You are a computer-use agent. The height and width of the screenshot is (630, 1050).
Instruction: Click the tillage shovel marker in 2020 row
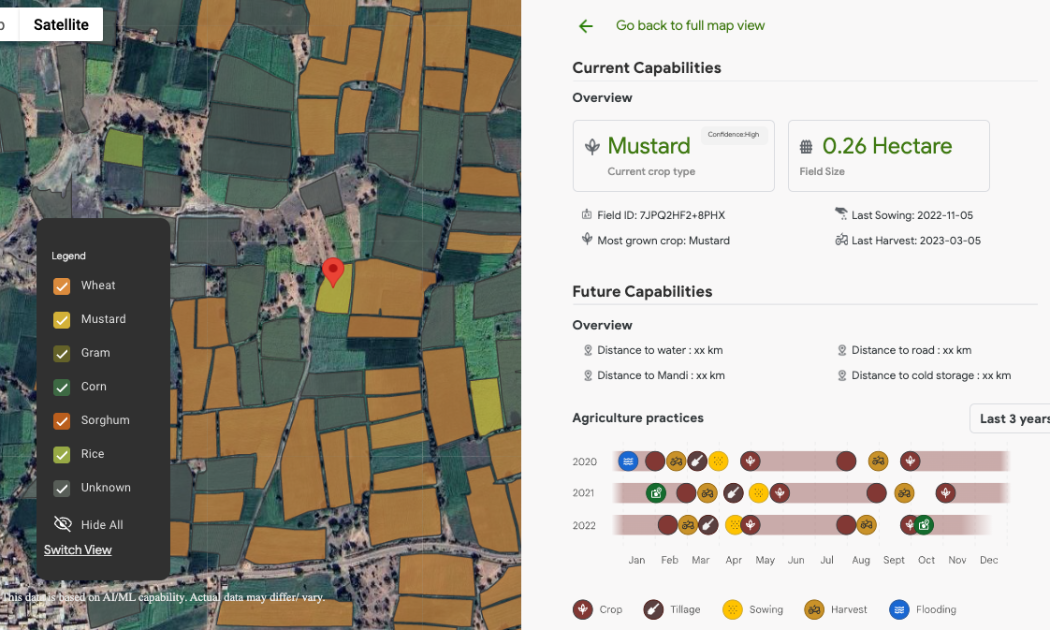point(697,461)
